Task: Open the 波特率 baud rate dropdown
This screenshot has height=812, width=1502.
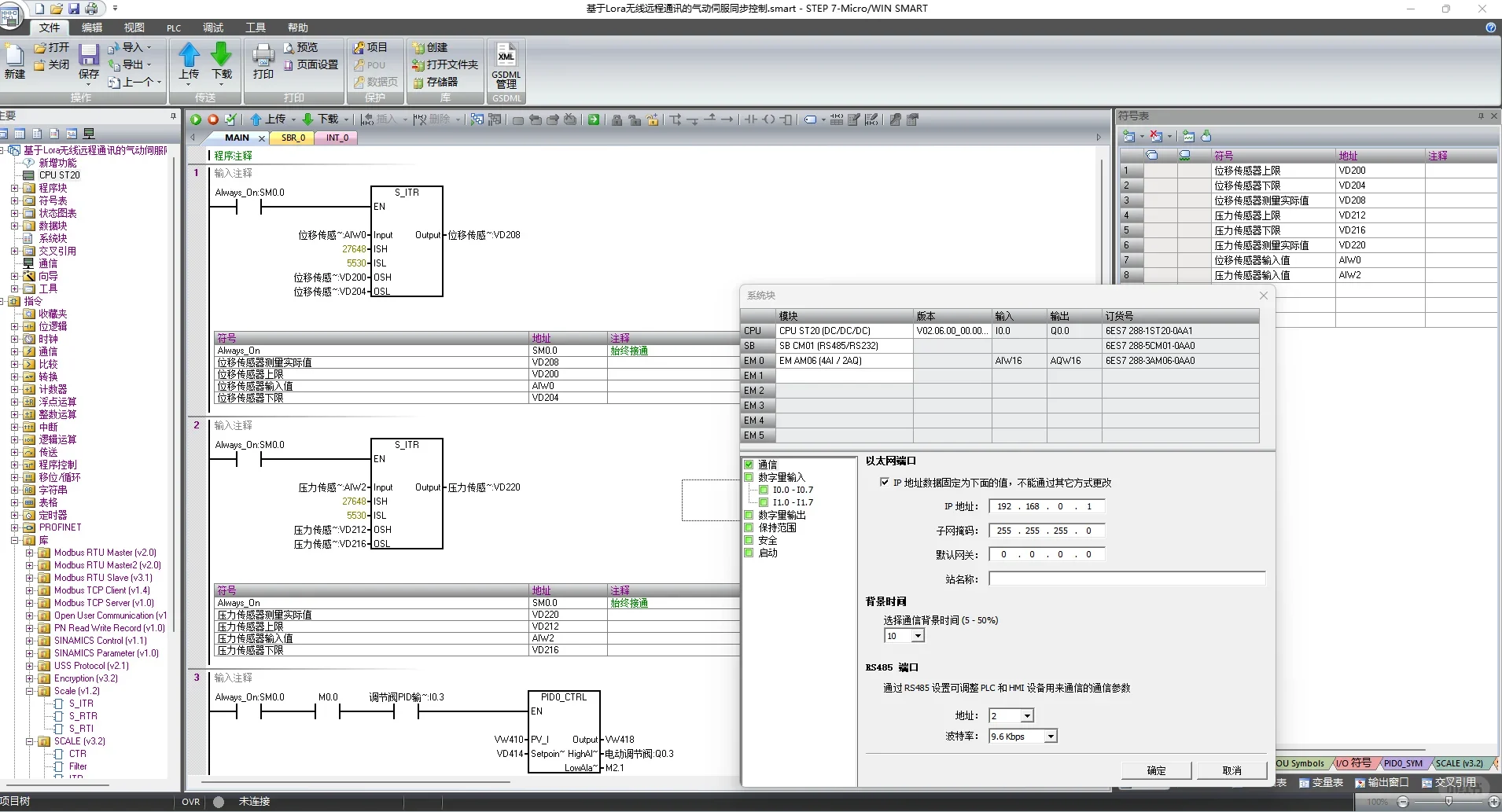Action: pos(1051,736)
